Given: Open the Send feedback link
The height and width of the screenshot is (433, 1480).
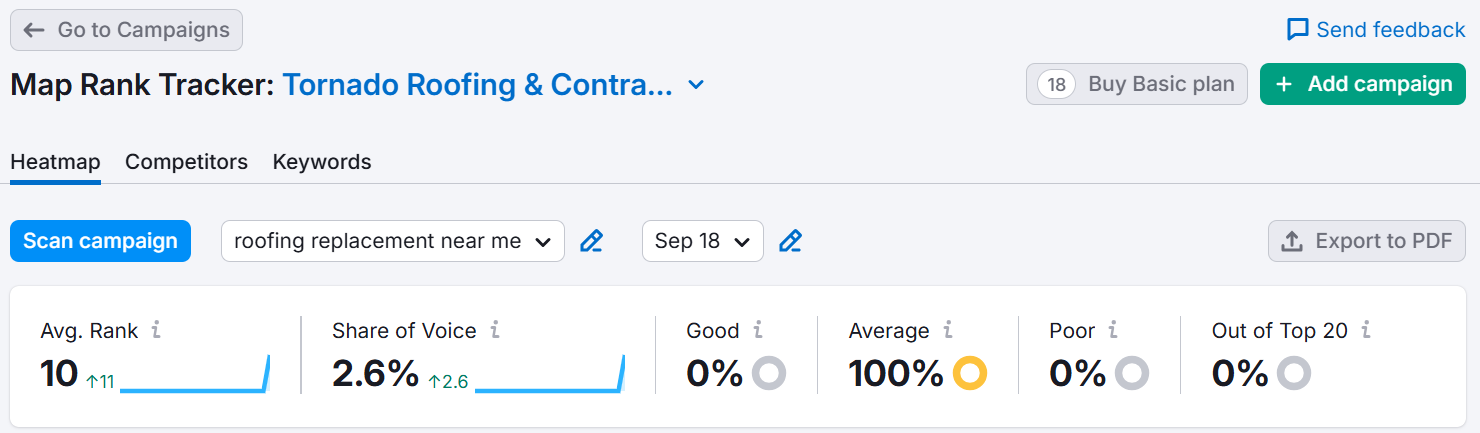Looking at the screenshot, I should tap(1376, 30).
